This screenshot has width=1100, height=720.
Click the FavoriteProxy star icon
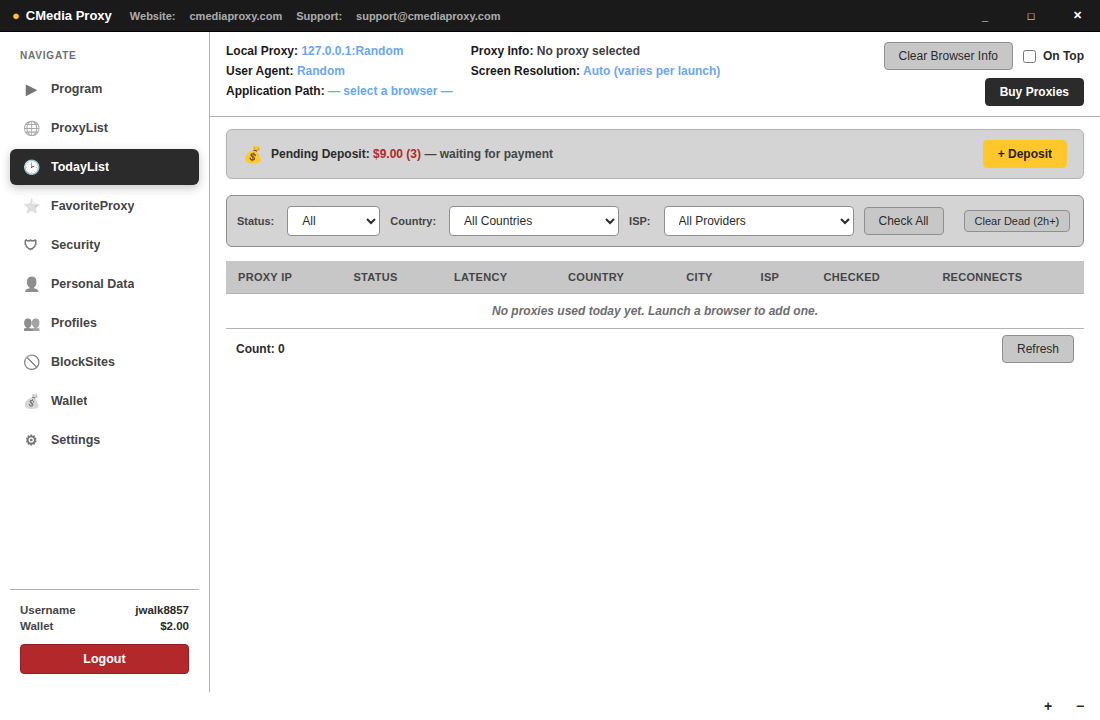click(32, 206)
